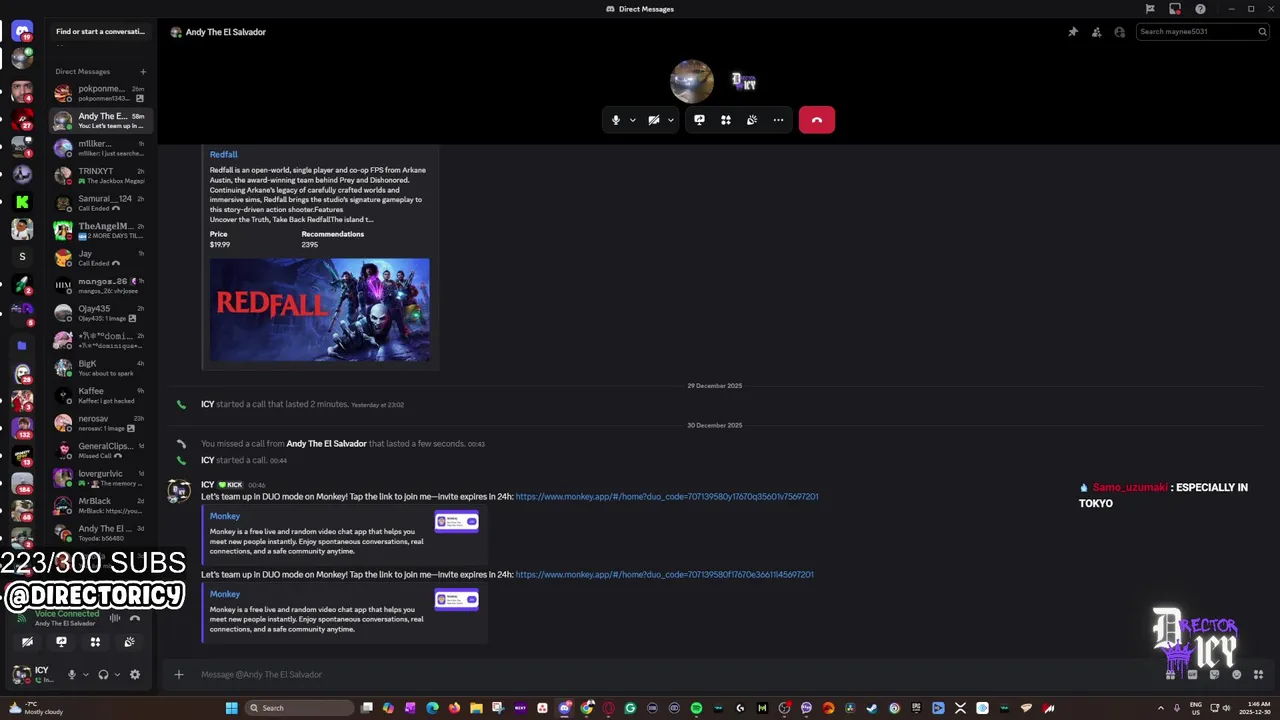Image resolution: width=1280 pixels, height=720 pixels.
Task: Open Windows Start menu
Action: (231, 708)
